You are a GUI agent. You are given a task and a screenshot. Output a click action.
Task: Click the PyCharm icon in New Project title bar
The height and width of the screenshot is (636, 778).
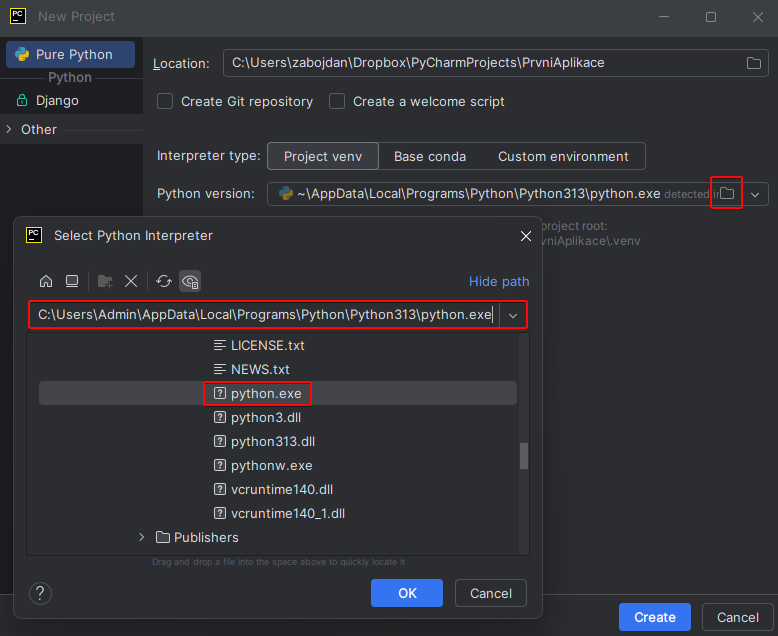coord(18,16)
